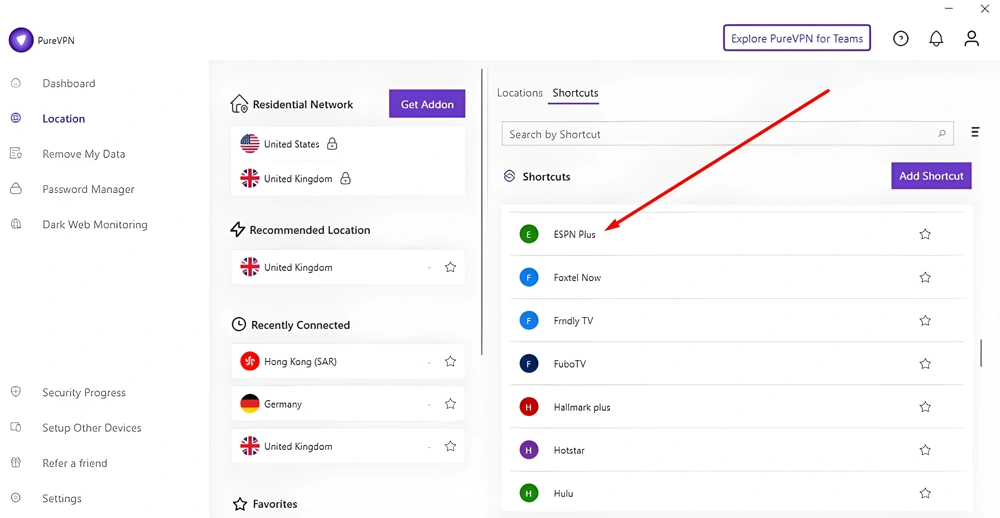Favorite the Frndly TV shortcut star
The image size is (1000, 518).
[925, 320]
